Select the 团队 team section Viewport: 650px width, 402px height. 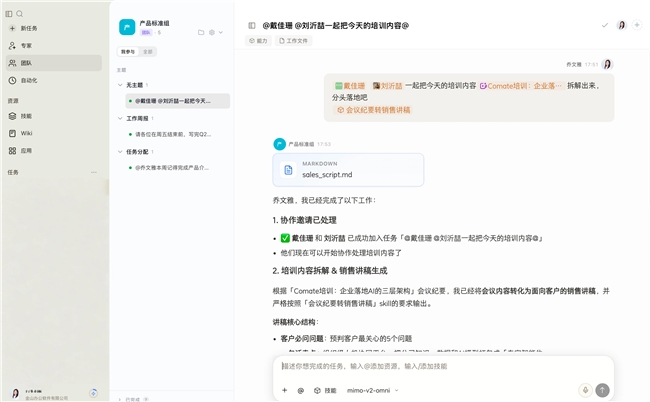tap(54, 63)
